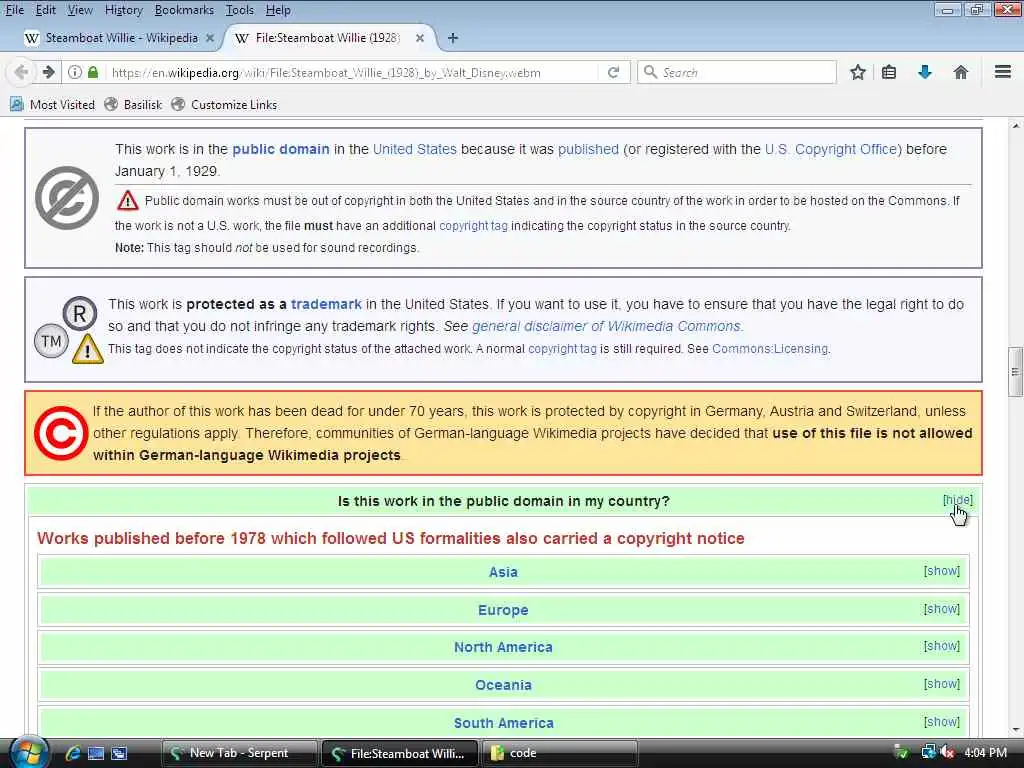
Task: Click the green secure padlock icon
Action: pyautogui.click(x=93, y=72)
